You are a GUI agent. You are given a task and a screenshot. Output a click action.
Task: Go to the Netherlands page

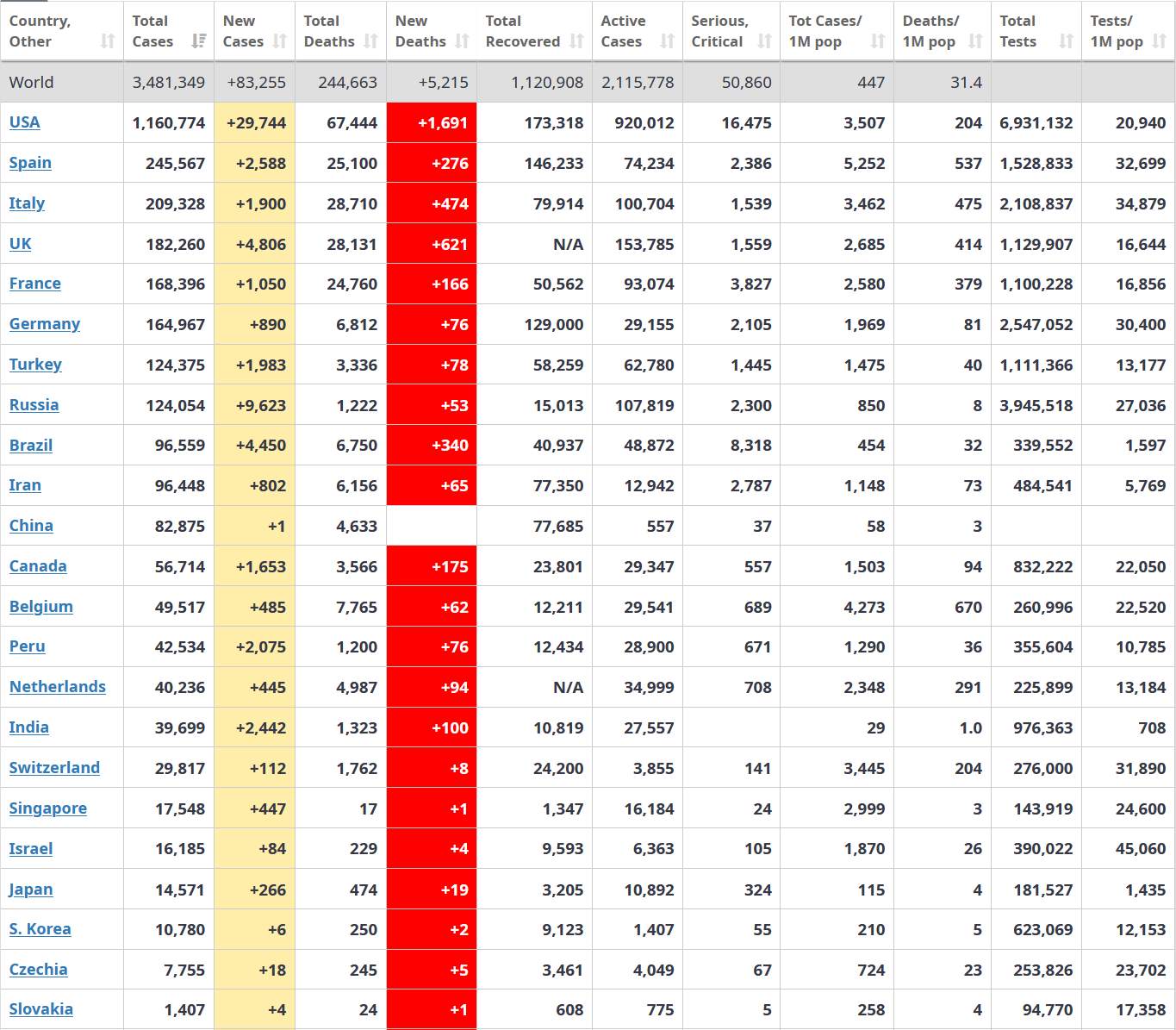pos(58,687)
